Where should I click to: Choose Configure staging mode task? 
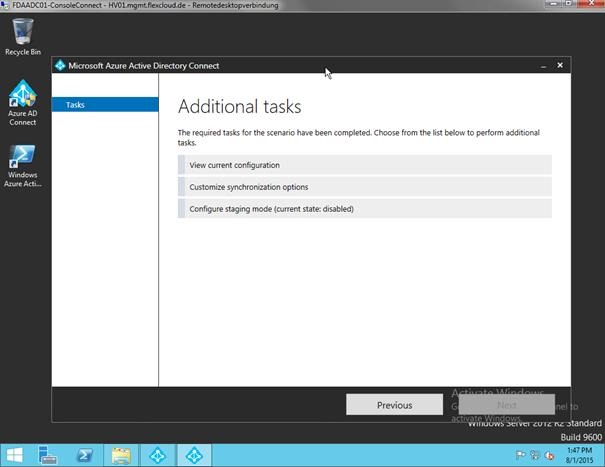[x=365, y=209]
